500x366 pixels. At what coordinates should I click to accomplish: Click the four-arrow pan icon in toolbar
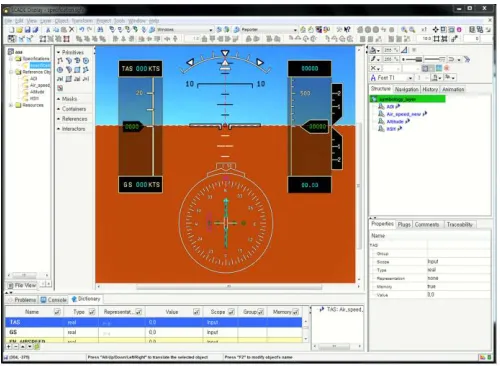tap(435, 30)
